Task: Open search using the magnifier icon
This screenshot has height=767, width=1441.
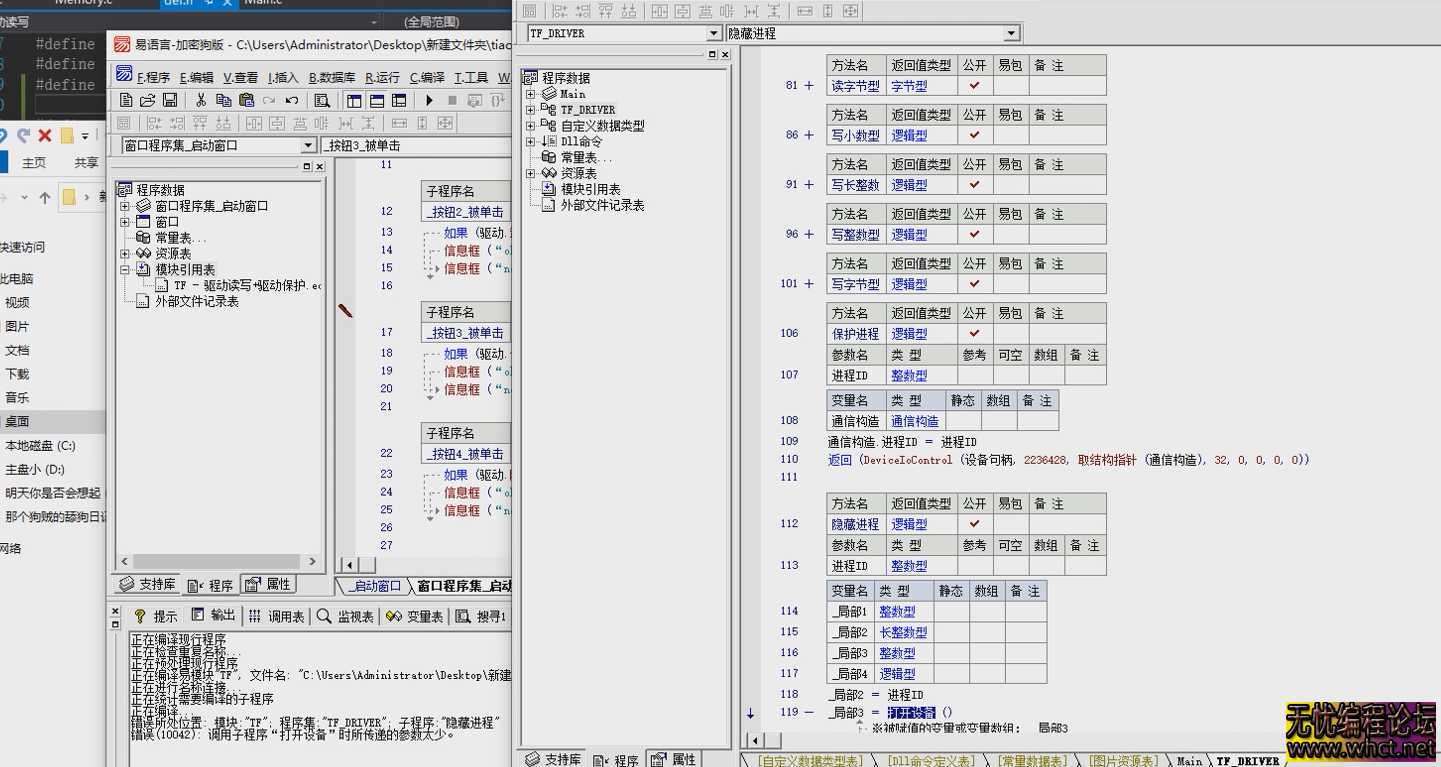Action: tap(323, 100)
